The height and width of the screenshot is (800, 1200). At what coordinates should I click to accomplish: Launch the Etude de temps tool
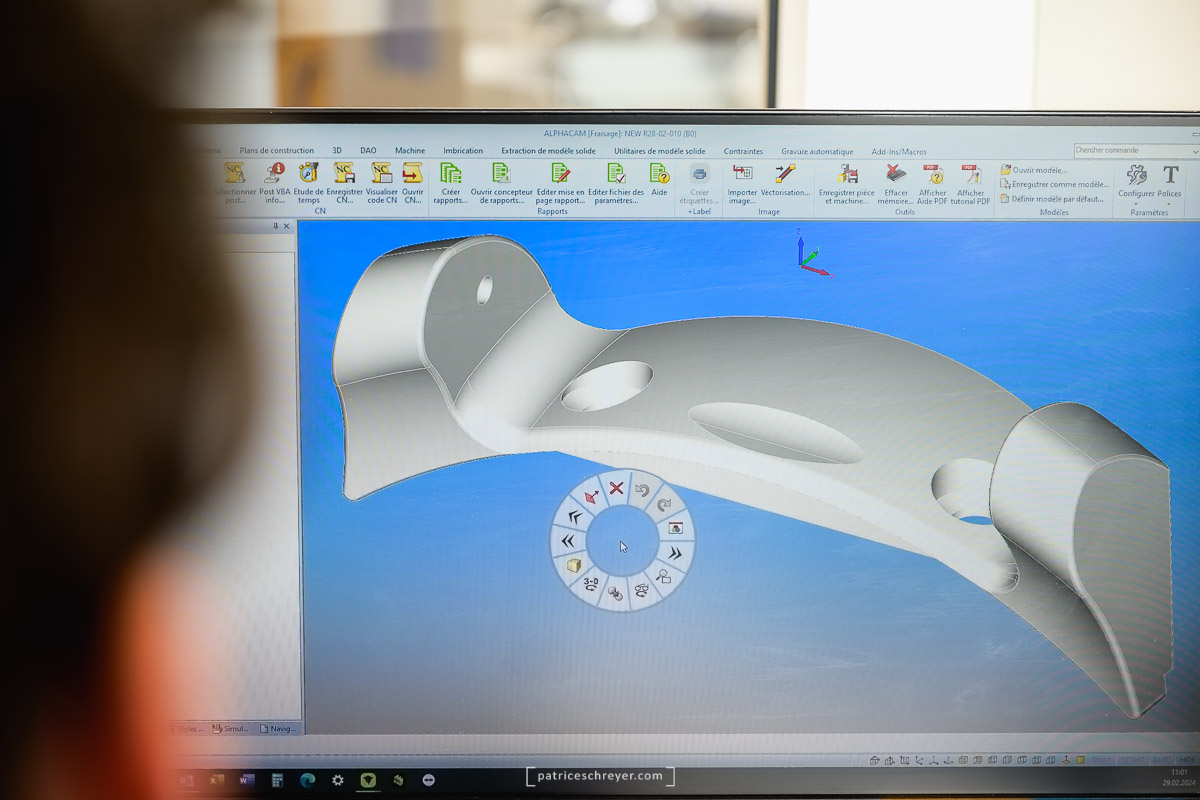click(308, 183)
